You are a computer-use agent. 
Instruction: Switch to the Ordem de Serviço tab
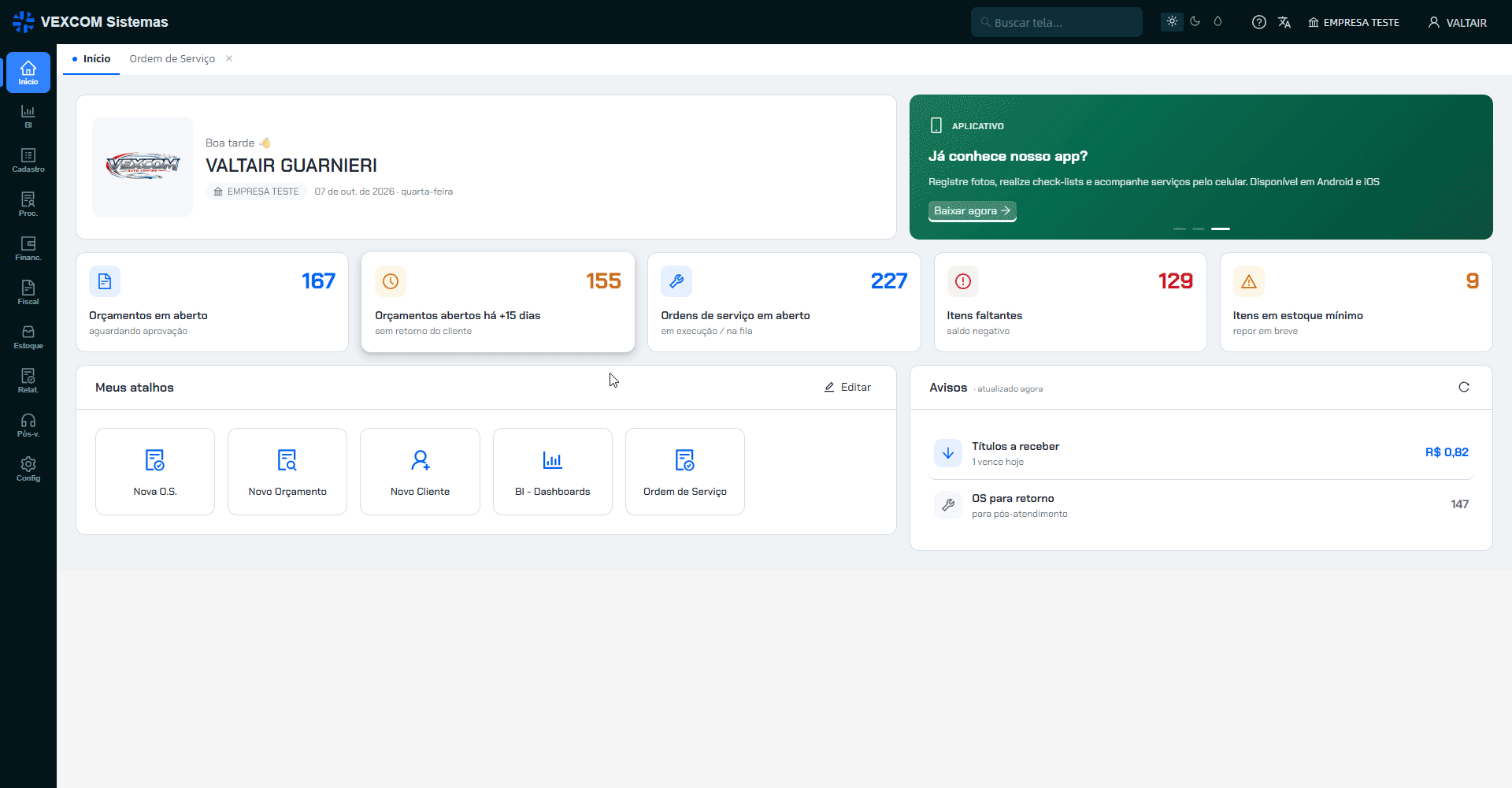click(x=172, y=59)
